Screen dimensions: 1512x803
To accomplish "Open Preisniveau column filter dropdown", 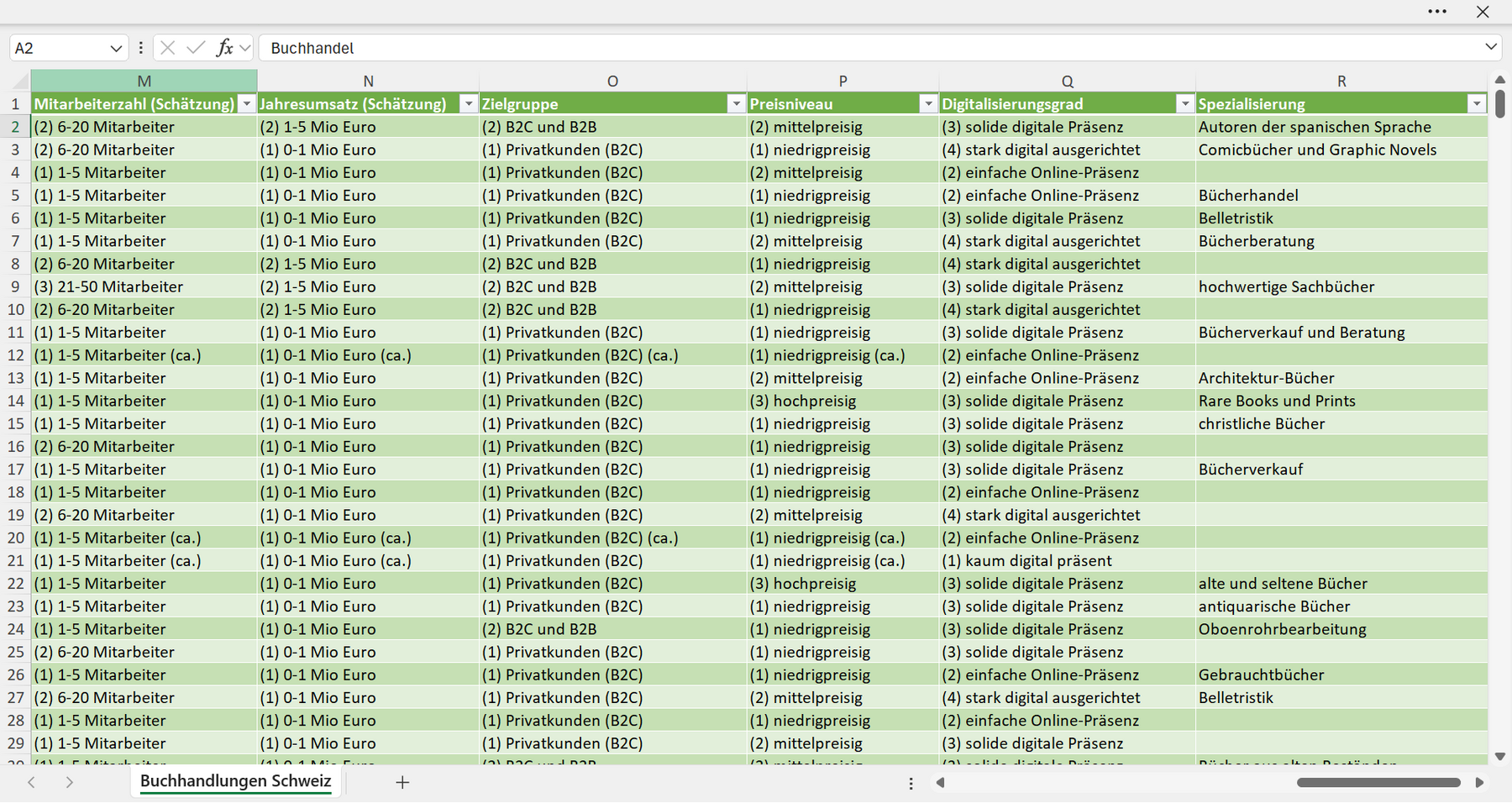I will pos(928,104).
